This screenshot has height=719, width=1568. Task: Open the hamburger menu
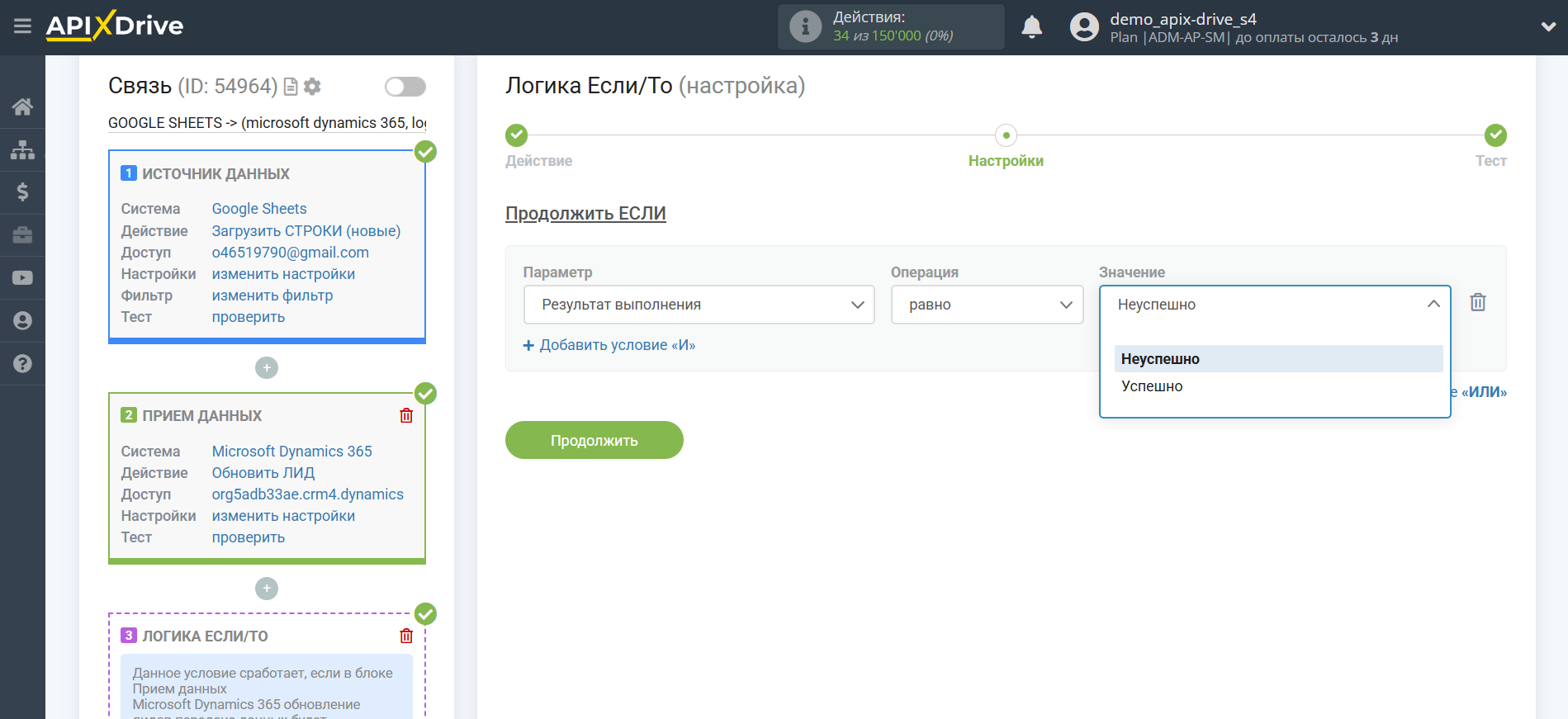point(22,26)
